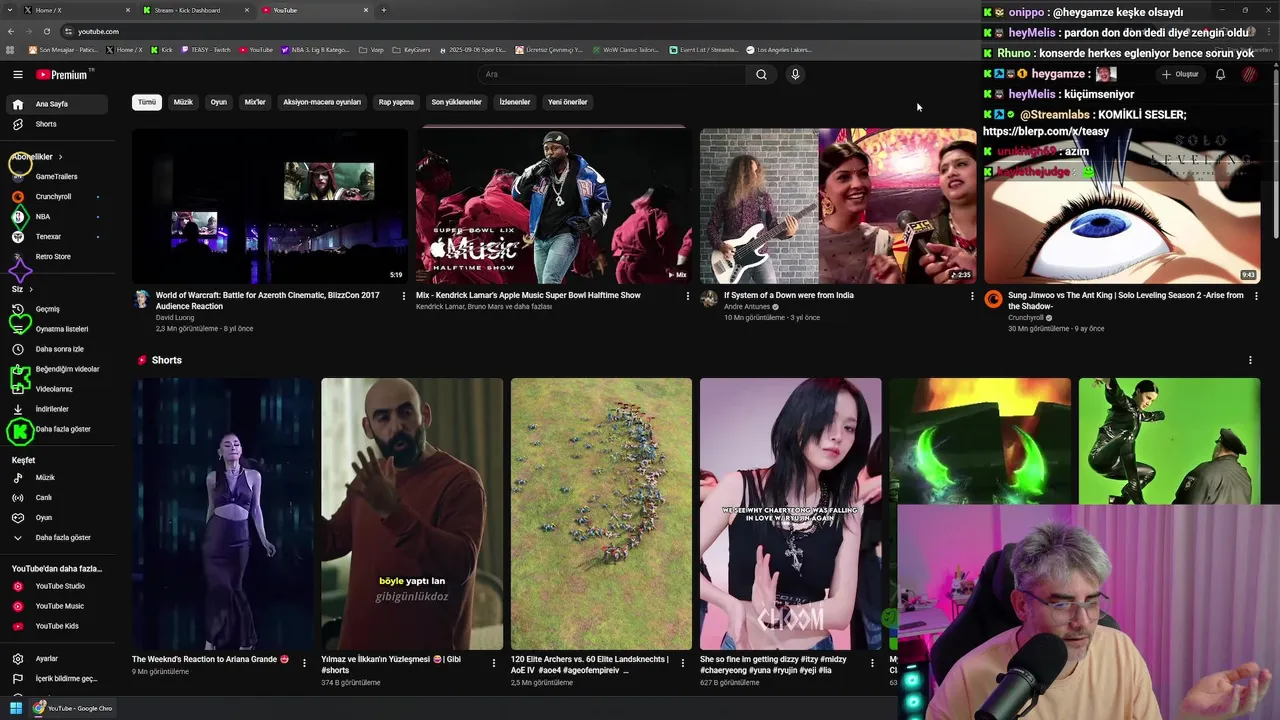This screenshot has height=720, width=1280.
Task: Open YouTube Music link
Action: [x=59, y=606]
